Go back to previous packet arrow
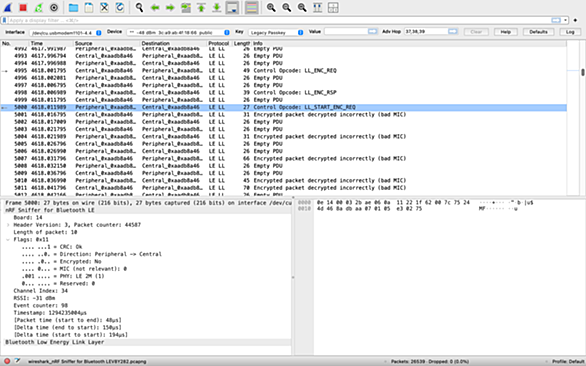This screenshot has height=366, width=586. tap(155, 7)
